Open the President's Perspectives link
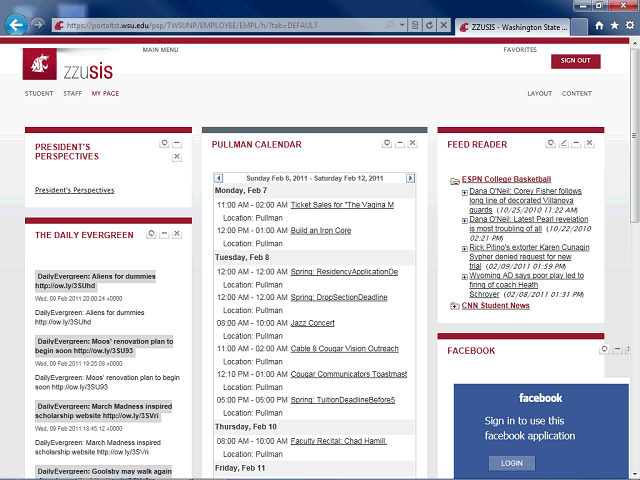The image size is (640, 480). (x=75, y=190)
